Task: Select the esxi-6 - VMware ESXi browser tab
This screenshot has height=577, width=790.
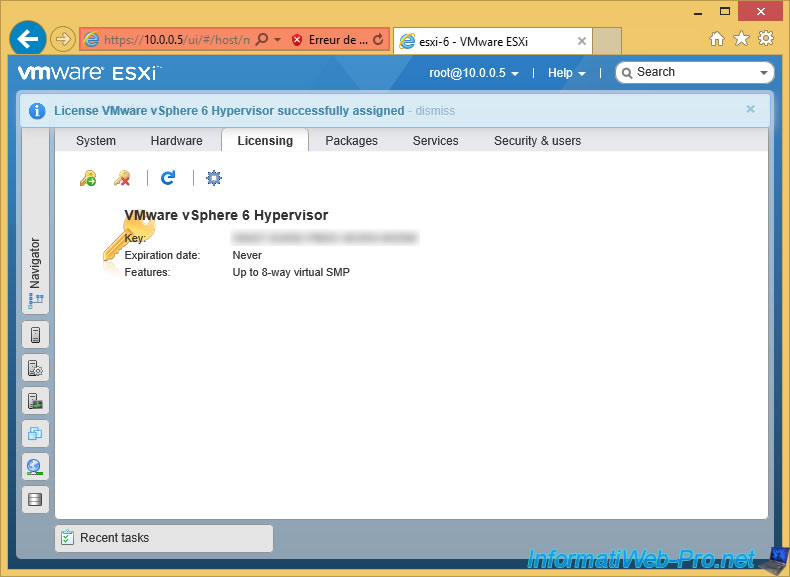Action: point(493,41)
